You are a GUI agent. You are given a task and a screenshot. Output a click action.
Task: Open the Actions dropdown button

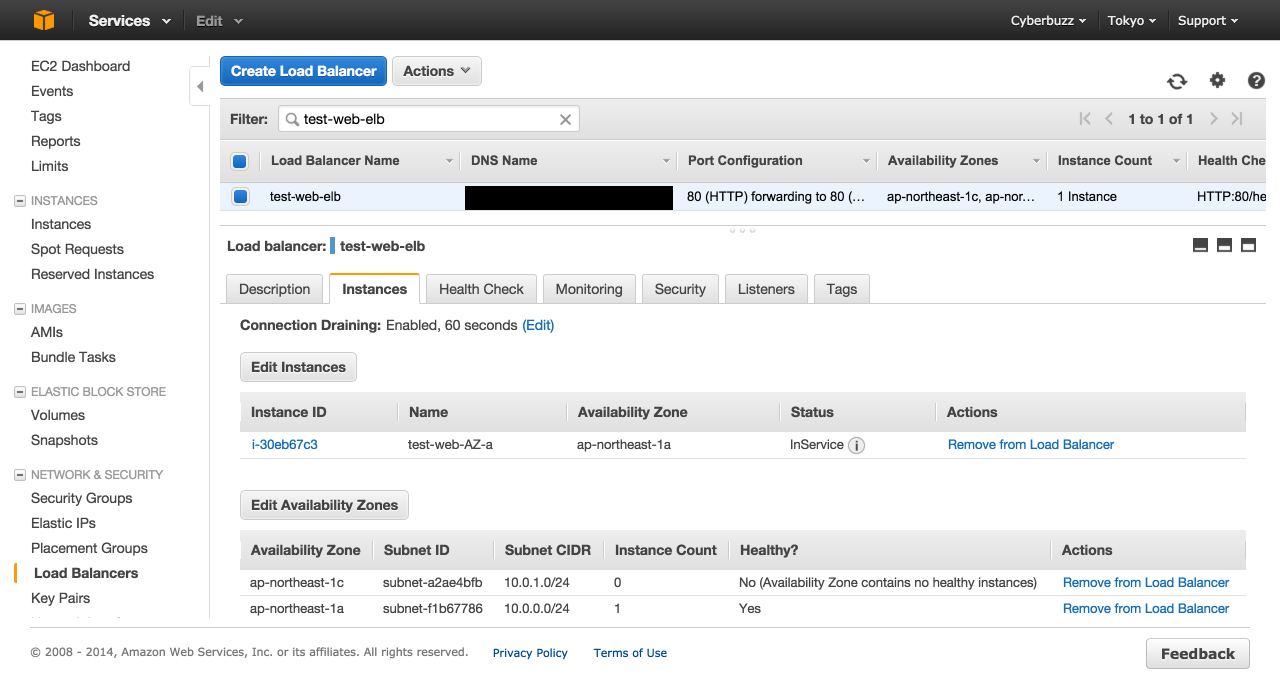point(437,71)
